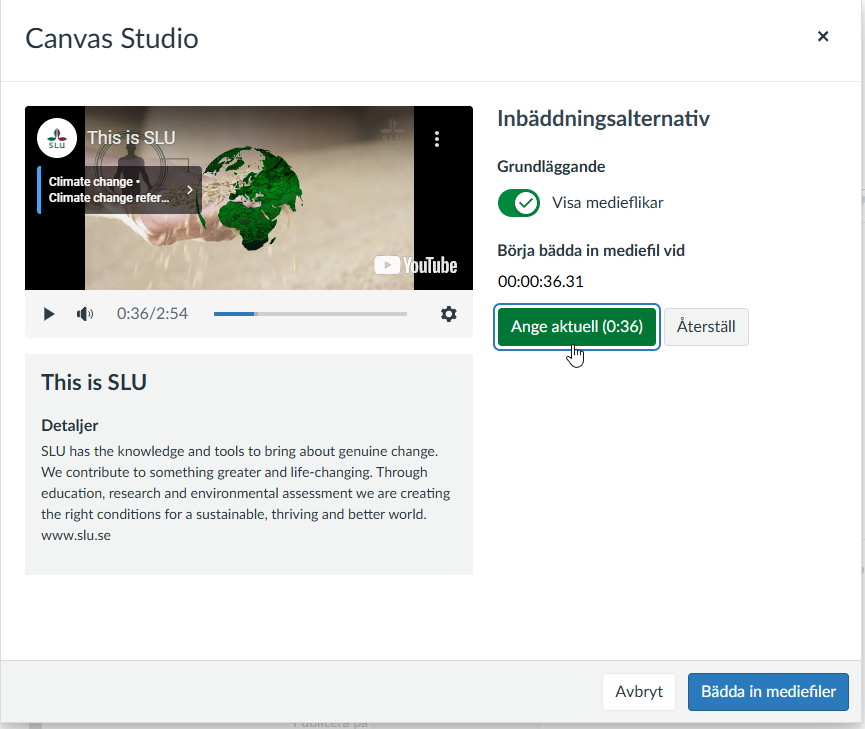Open the video player settings gear
The height and width of the screenshot is (729, 865).
(448, 314)
